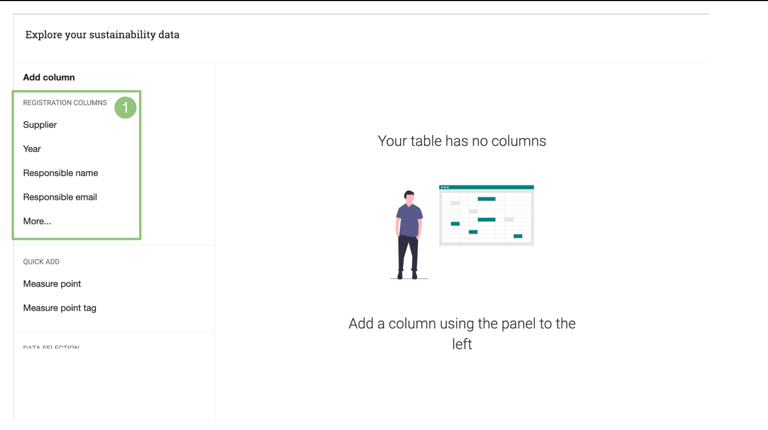Image resolution: width=768 pixels, height=430 pixels.
Task: Click the Explore your sustainability data title
Action: pos(102,35)
